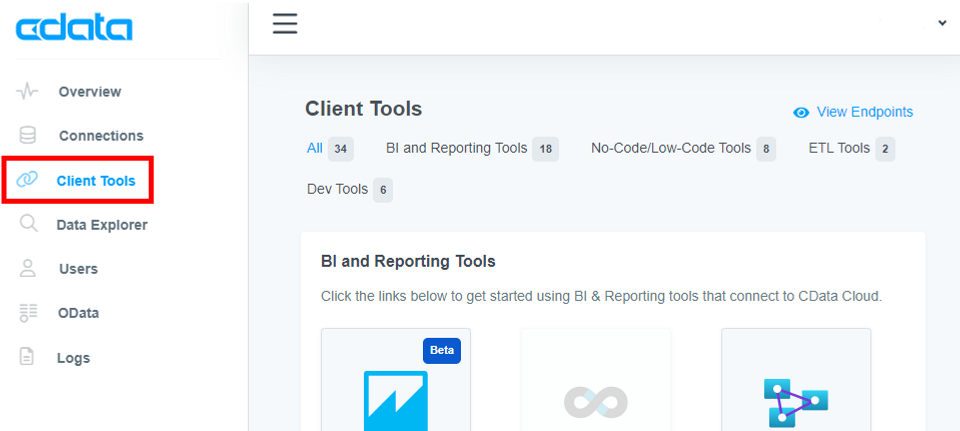Screen dimensions: 960x431
Task: Open the Overview page
Action: [x=90, y=92]
